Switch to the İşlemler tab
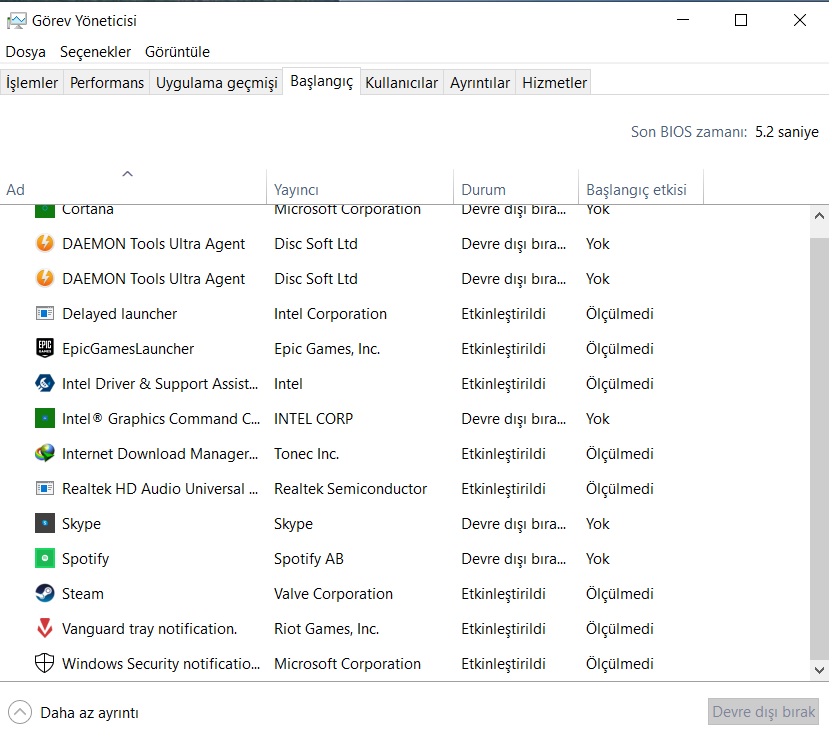Viewport: 832px width, 740px height. [32, 83]
